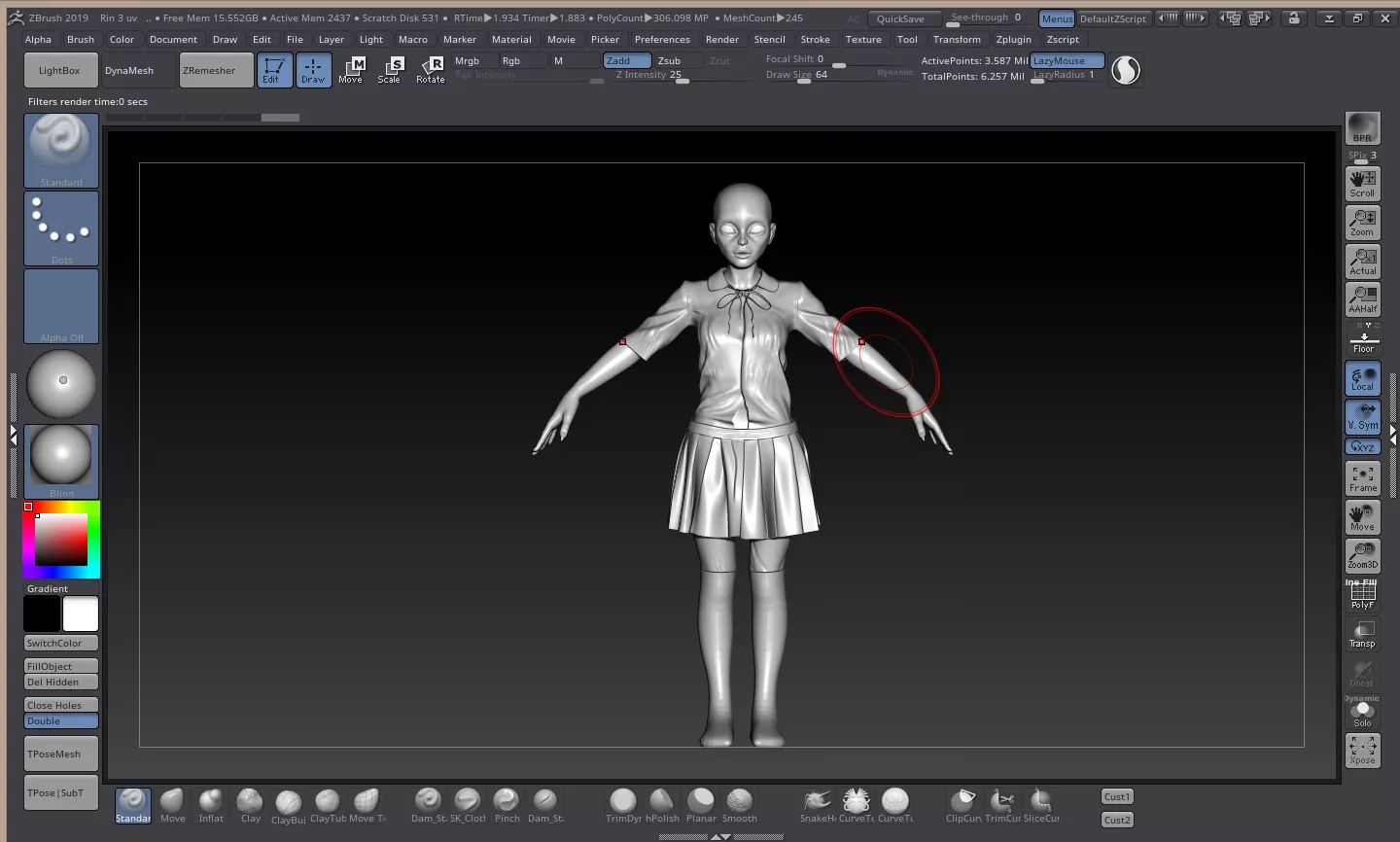Toggle the Floor grid display

click(x=1362, y=341)
